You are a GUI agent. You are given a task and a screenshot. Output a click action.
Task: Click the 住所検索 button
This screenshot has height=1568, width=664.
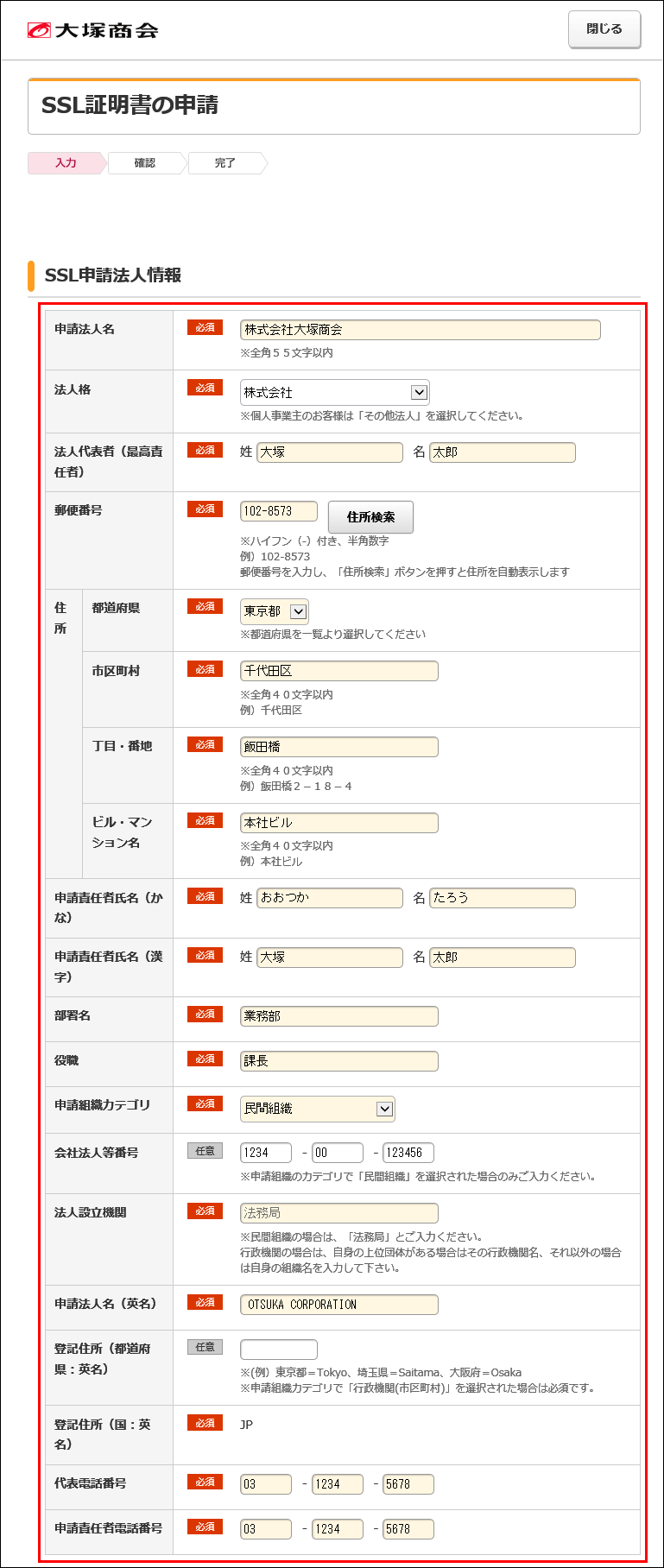371,517
